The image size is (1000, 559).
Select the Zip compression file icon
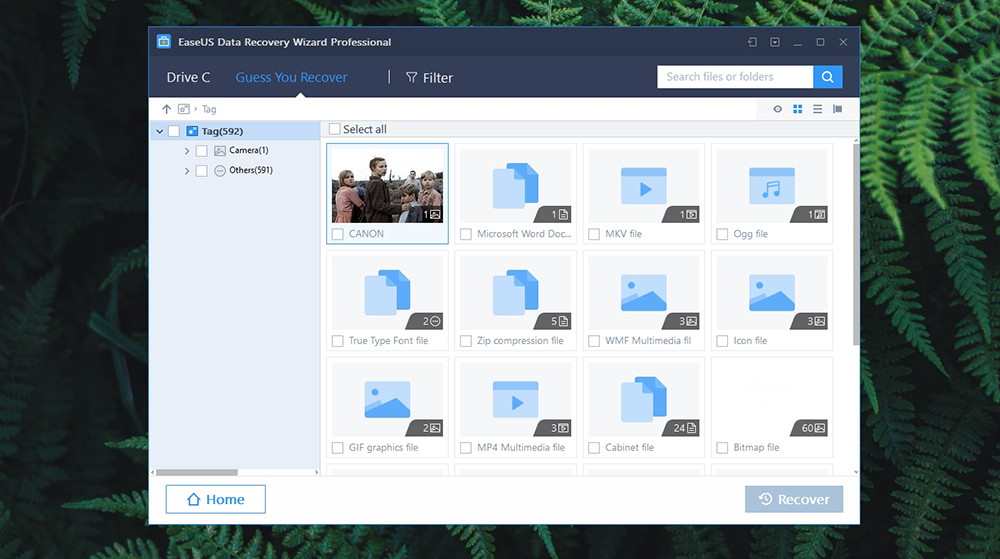click(515, 293)
